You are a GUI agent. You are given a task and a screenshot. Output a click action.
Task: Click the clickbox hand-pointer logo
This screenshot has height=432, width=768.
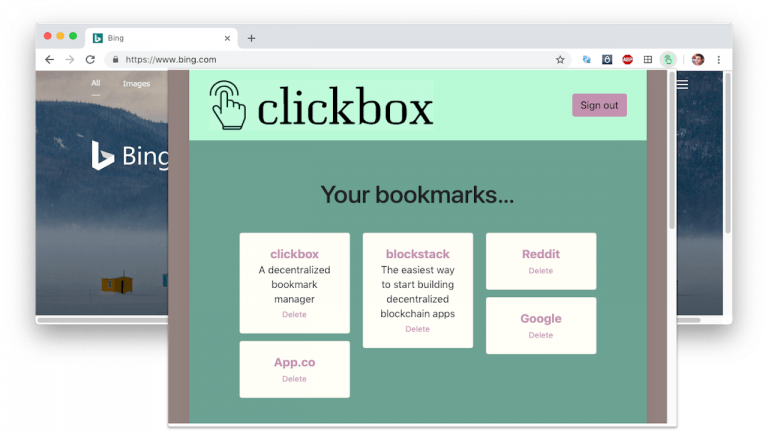228,105
